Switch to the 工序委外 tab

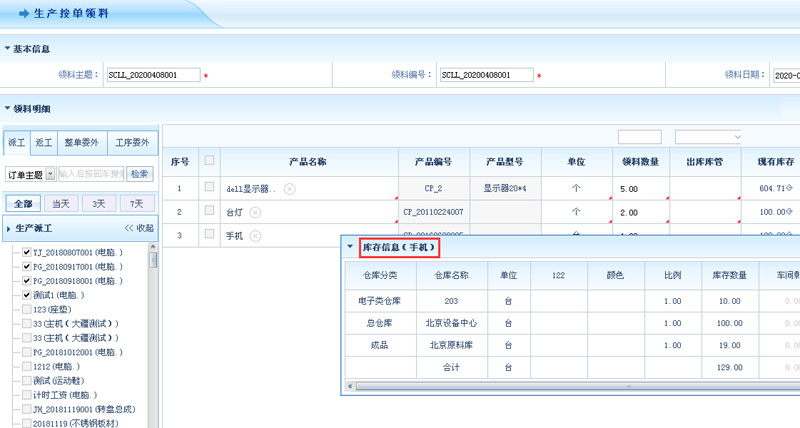coord(131,143)
